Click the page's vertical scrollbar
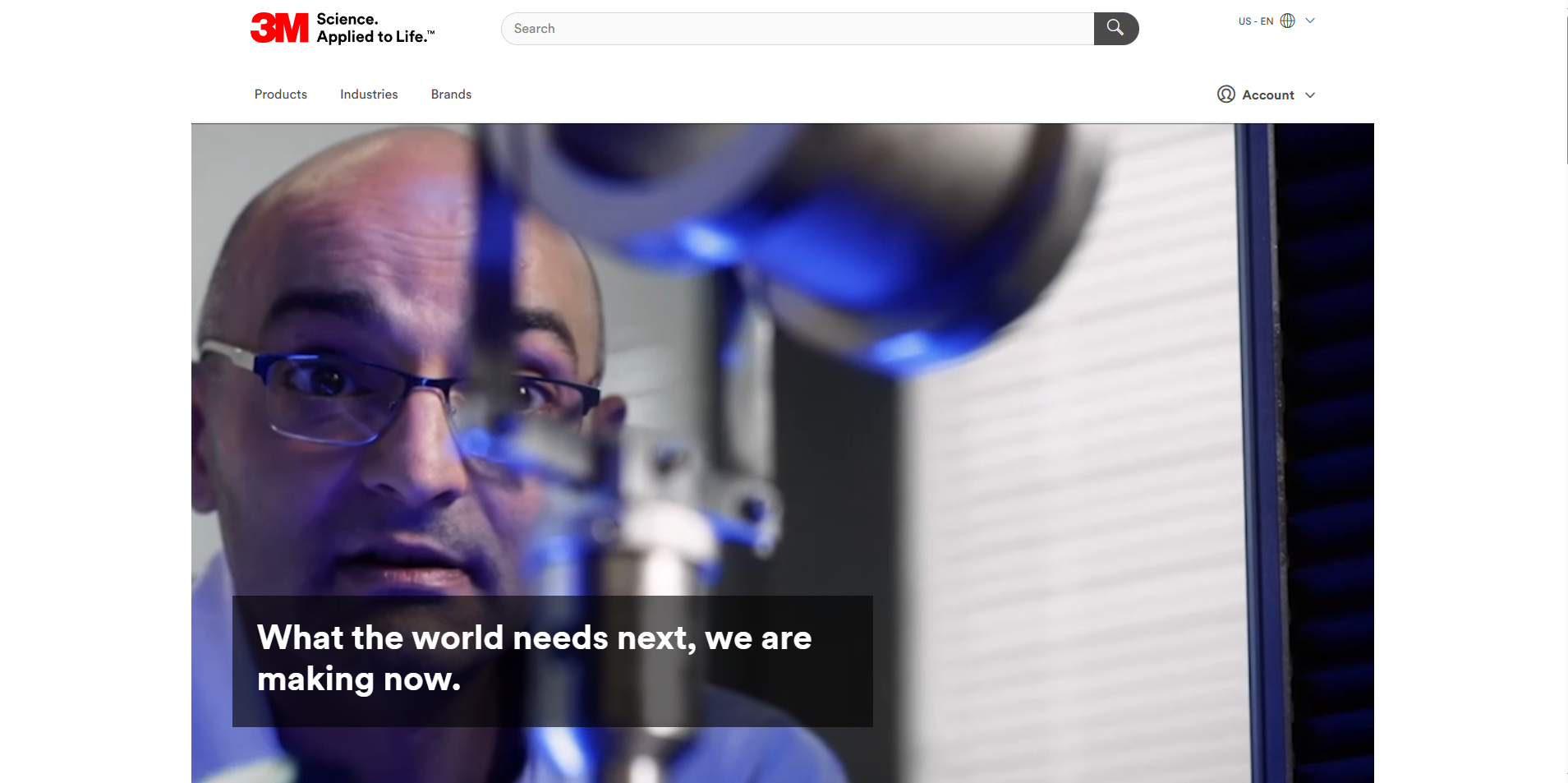 (x=1566, y=82)
